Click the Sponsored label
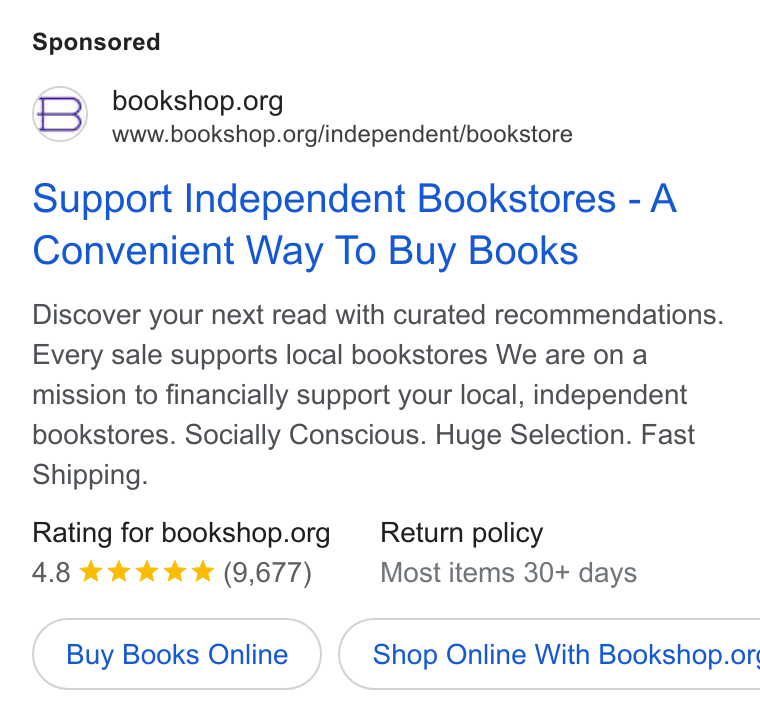This screenshot has height=722, width=760. point(96,42)
